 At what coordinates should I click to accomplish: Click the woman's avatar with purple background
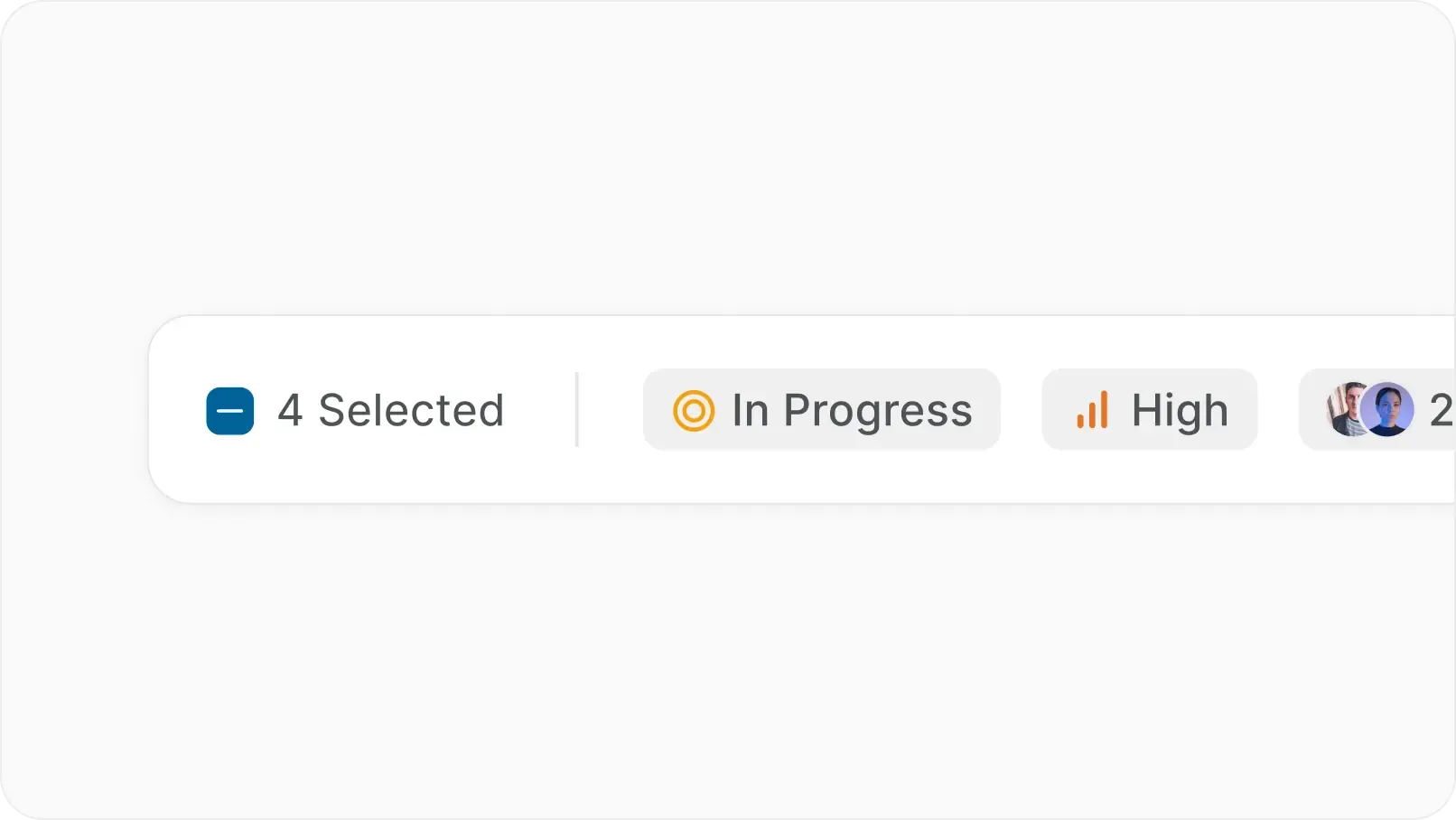click(x=1388, y=409)
